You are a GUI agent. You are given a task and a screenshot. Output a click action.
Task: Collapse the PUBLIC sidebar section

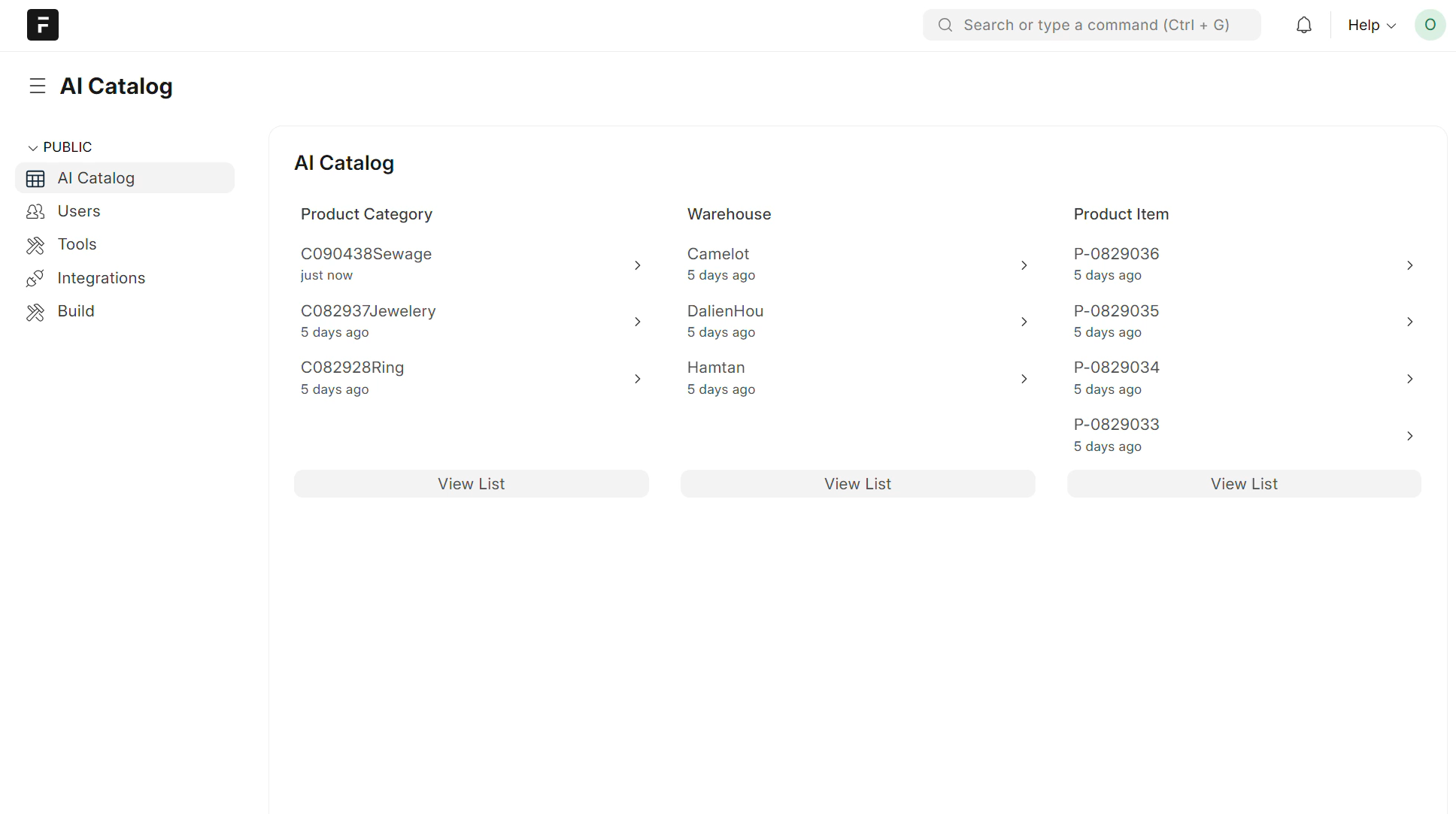[x=33, y=147]
